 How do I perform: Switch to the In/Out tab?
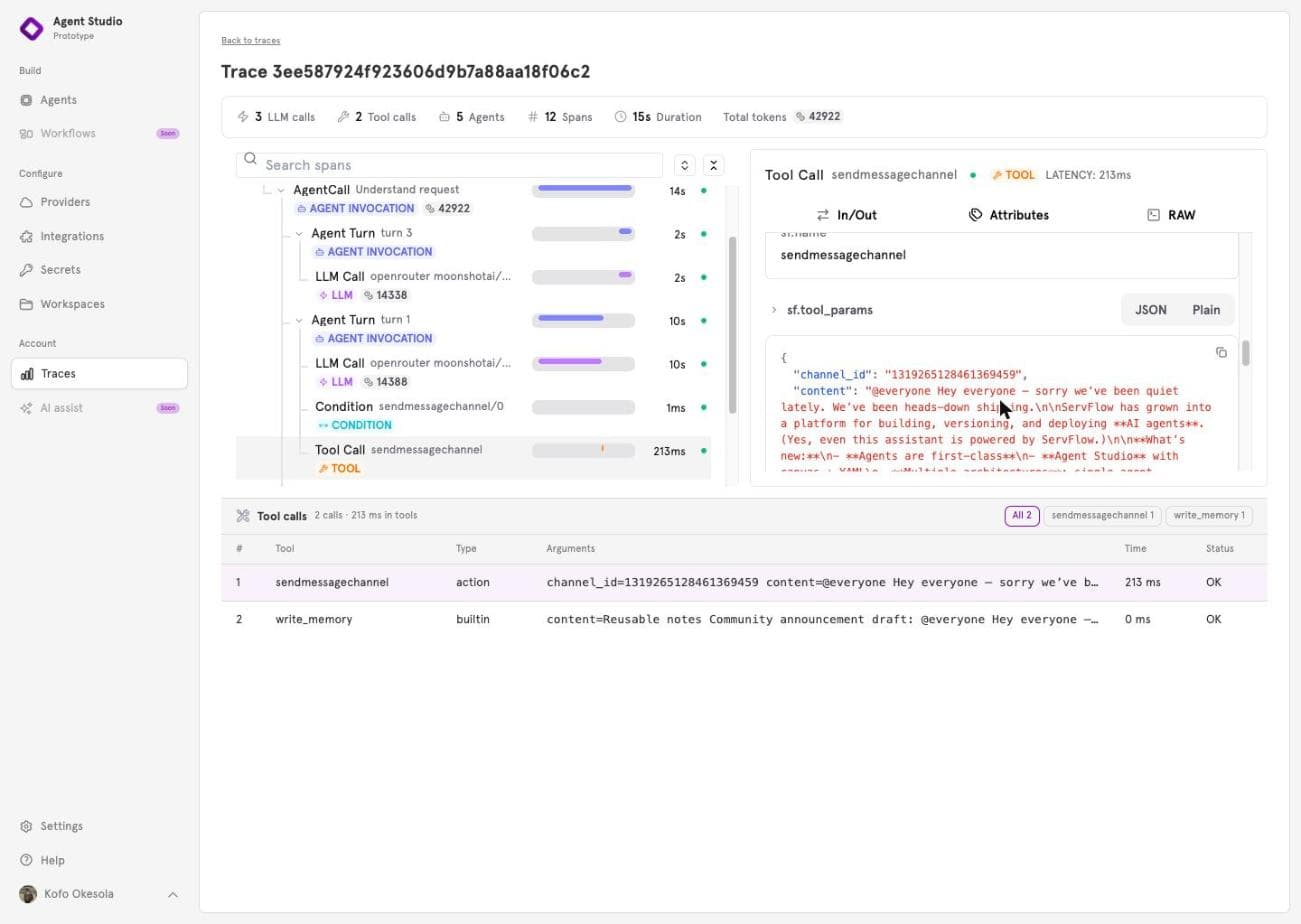point(846,215)
